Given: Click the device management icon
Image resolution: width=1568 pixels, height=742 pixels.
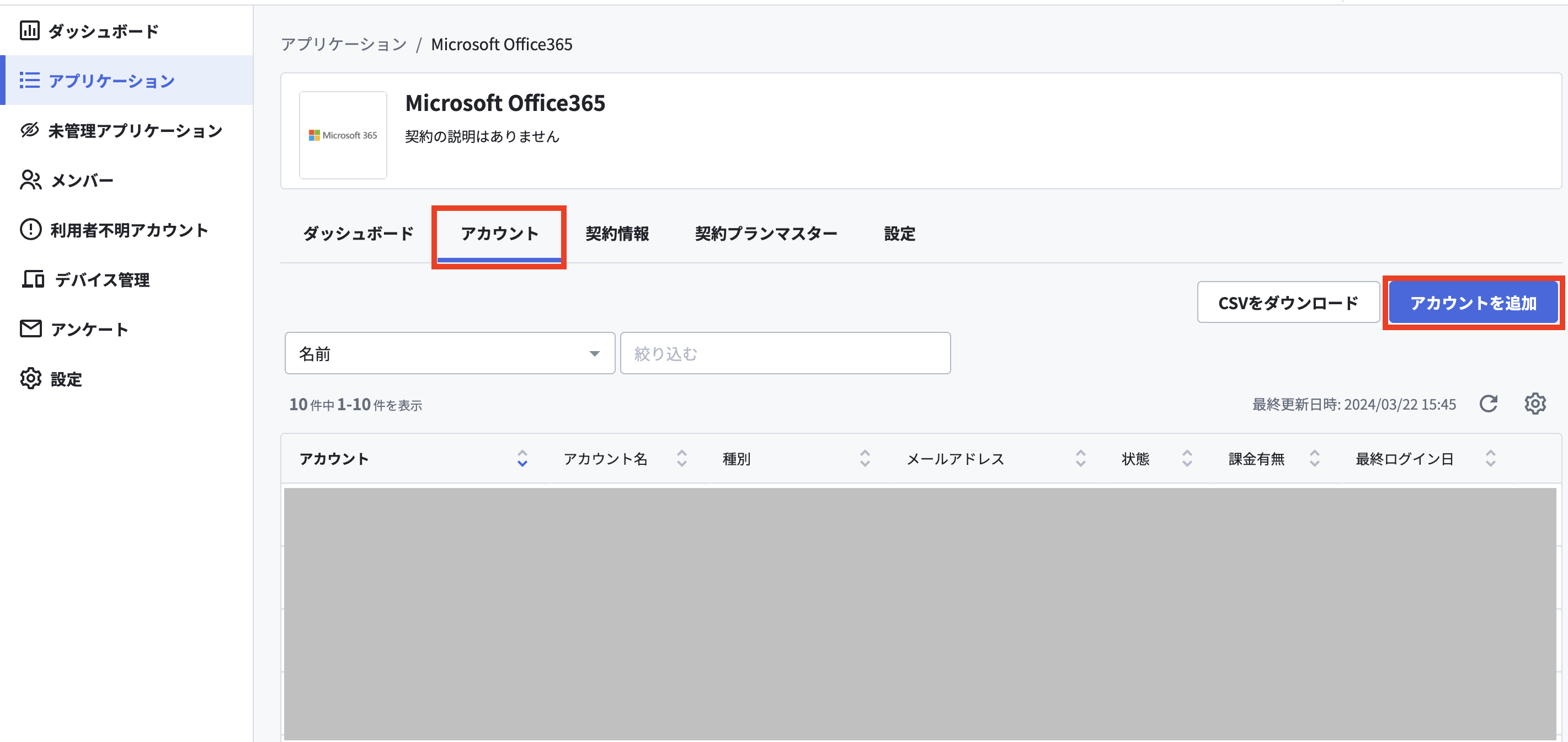Looking at the screenshot, I should pyautogui.click(x=34, y=279).
